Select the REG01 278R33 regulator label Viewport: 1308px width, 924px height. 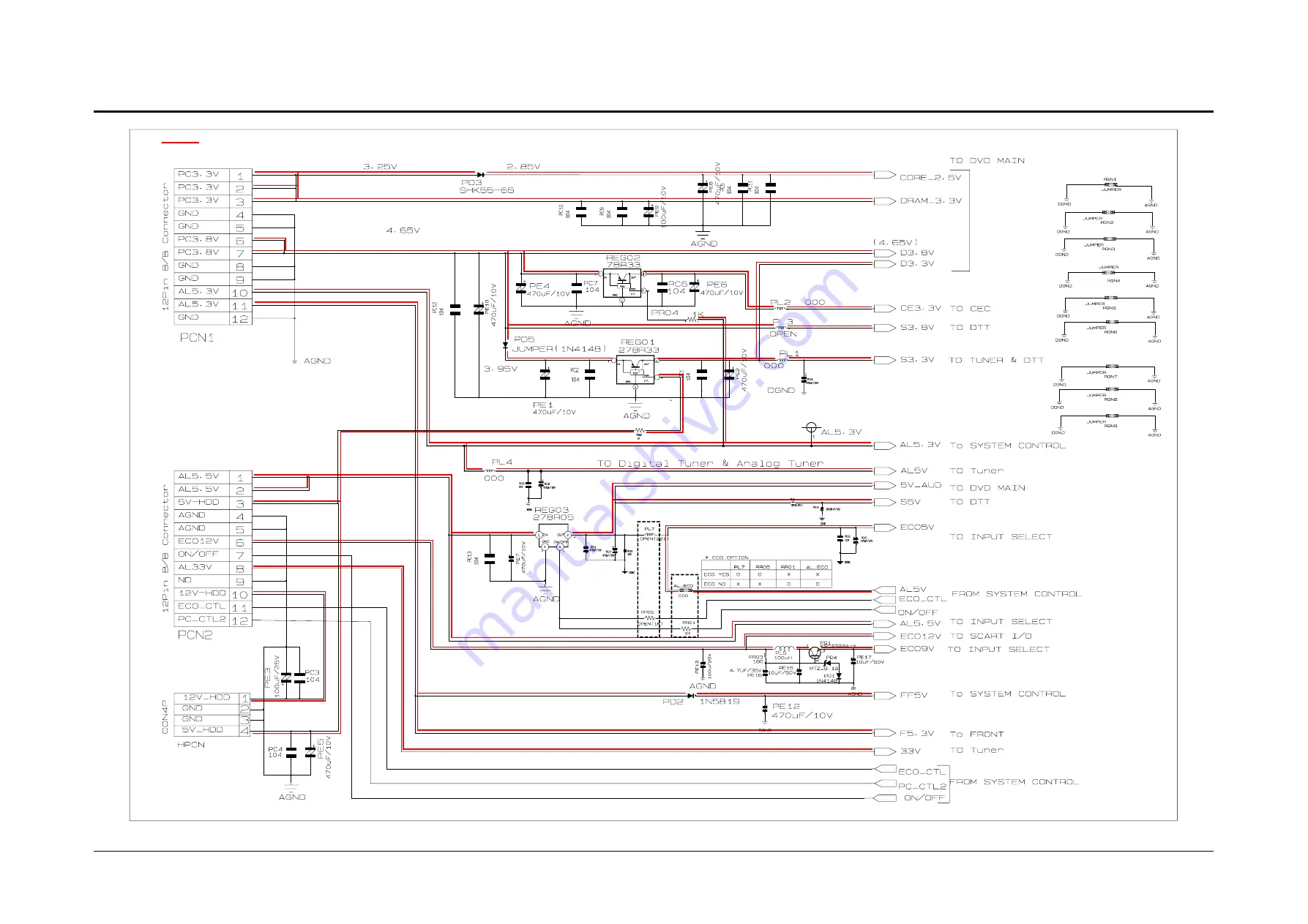pyautogui.click(x=638, y=346)
